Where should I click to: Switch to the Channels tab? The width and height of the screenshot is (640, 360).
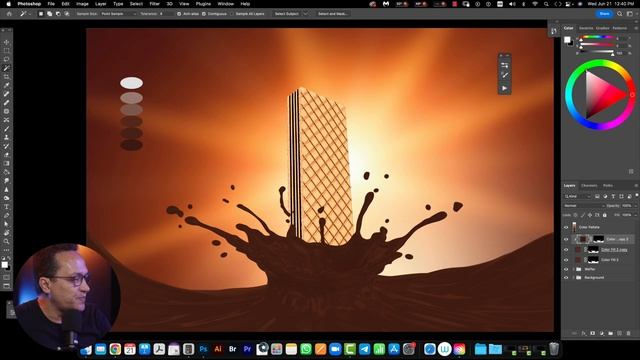[589, 186]
